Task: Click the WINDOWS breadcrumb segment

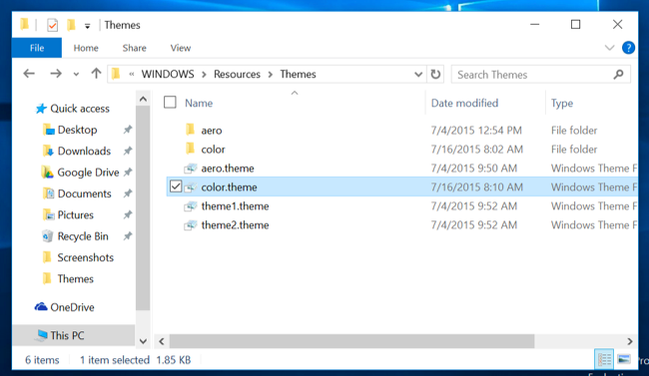Action: click(168, 74)
